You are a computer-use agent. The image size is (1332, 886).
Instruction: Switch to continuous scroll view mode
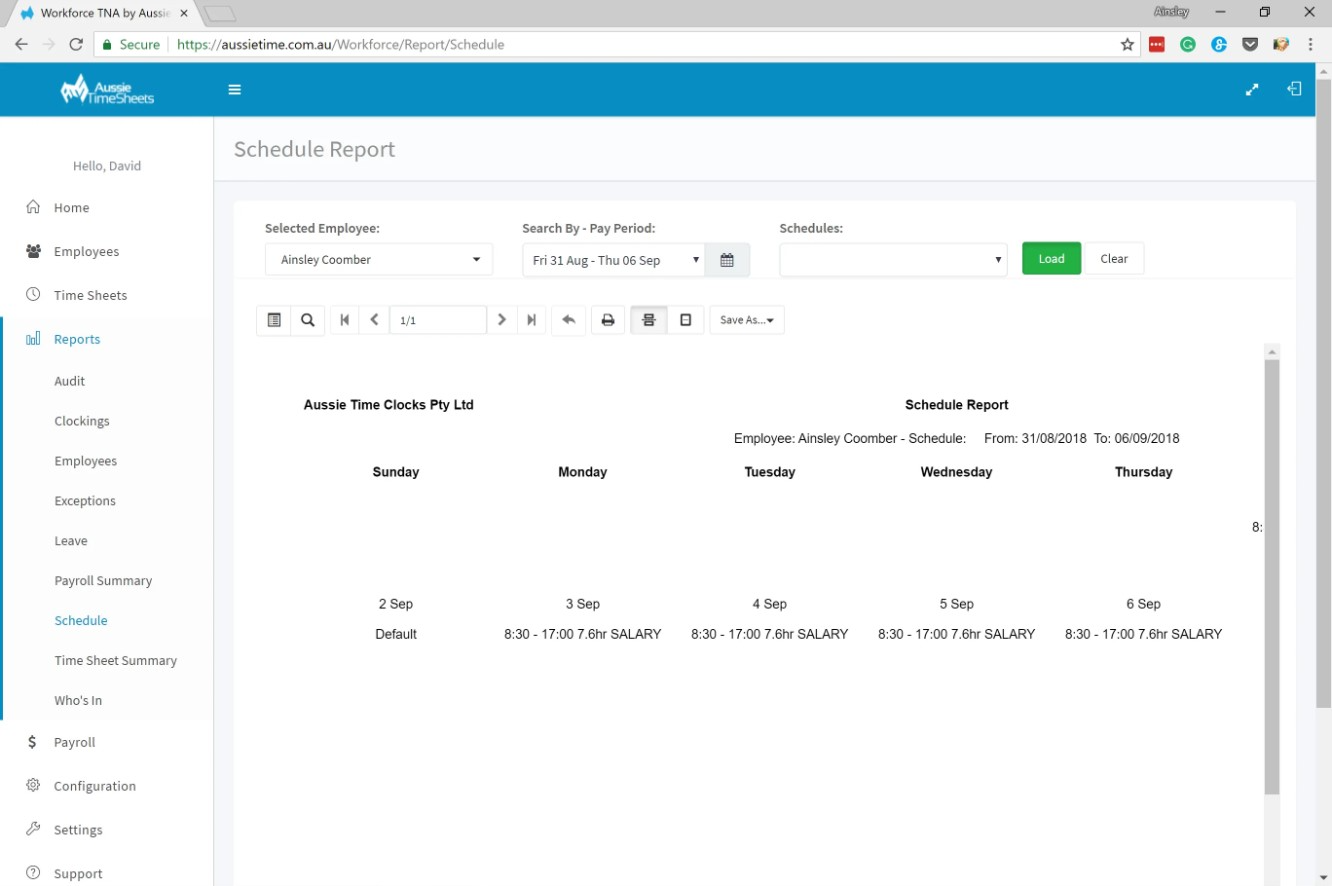tap(648, 319)
